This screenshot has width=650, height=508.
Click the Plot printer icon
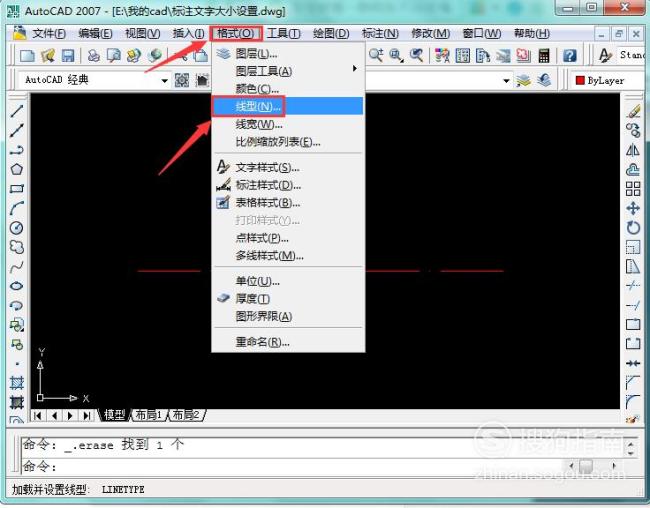click(x=94, y=55)
